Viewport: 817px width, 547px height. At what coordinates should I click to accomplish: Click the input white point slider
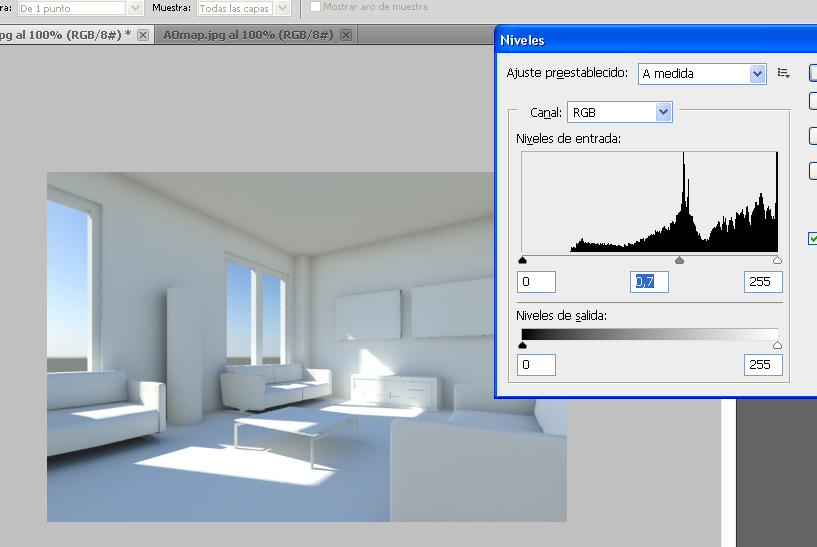click(777, 260)
